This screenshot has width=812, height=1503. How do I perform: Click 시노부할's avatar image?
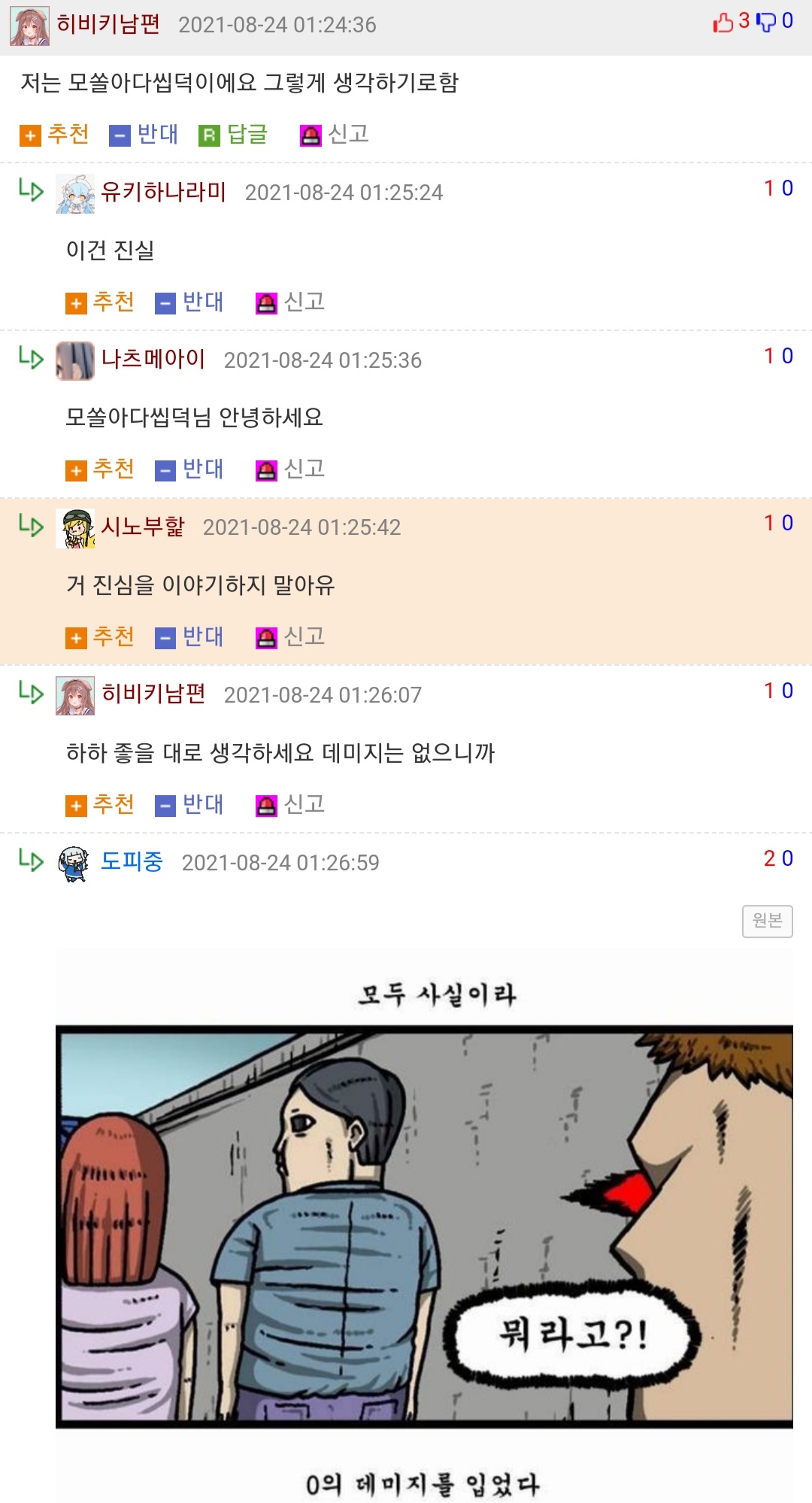point(75,528)
